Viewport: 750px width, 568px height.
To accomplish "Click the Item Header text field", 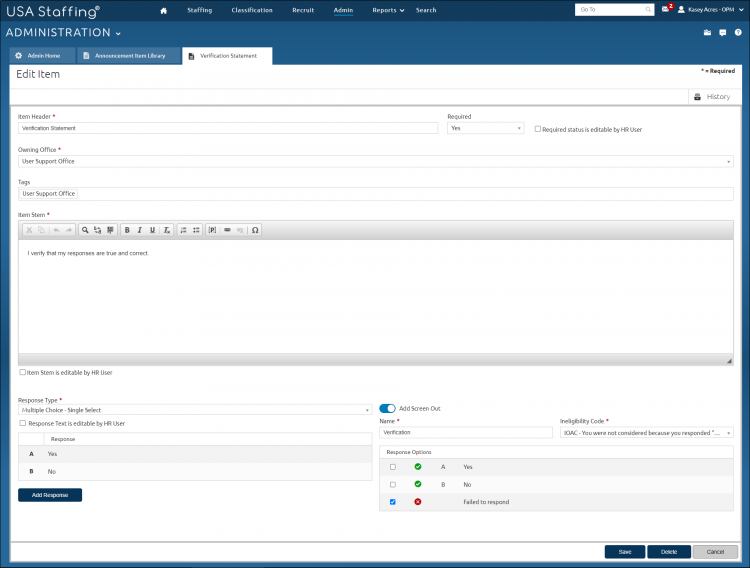I will pos(228,128).
